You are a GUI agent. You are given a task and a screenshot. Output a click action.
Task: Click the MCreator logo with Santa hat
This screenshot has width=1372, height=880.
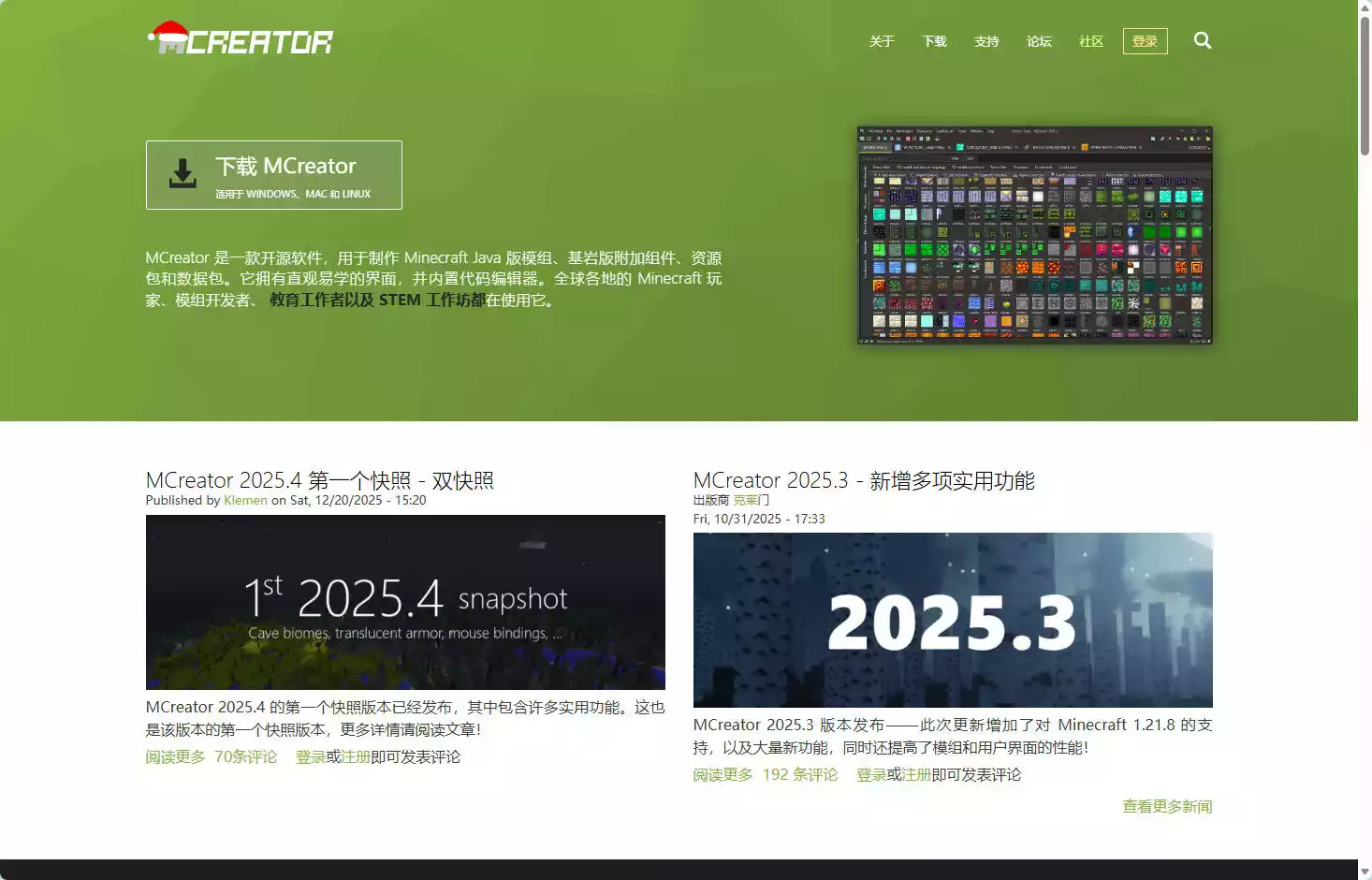pyautogui.click(x=240, y=37)
